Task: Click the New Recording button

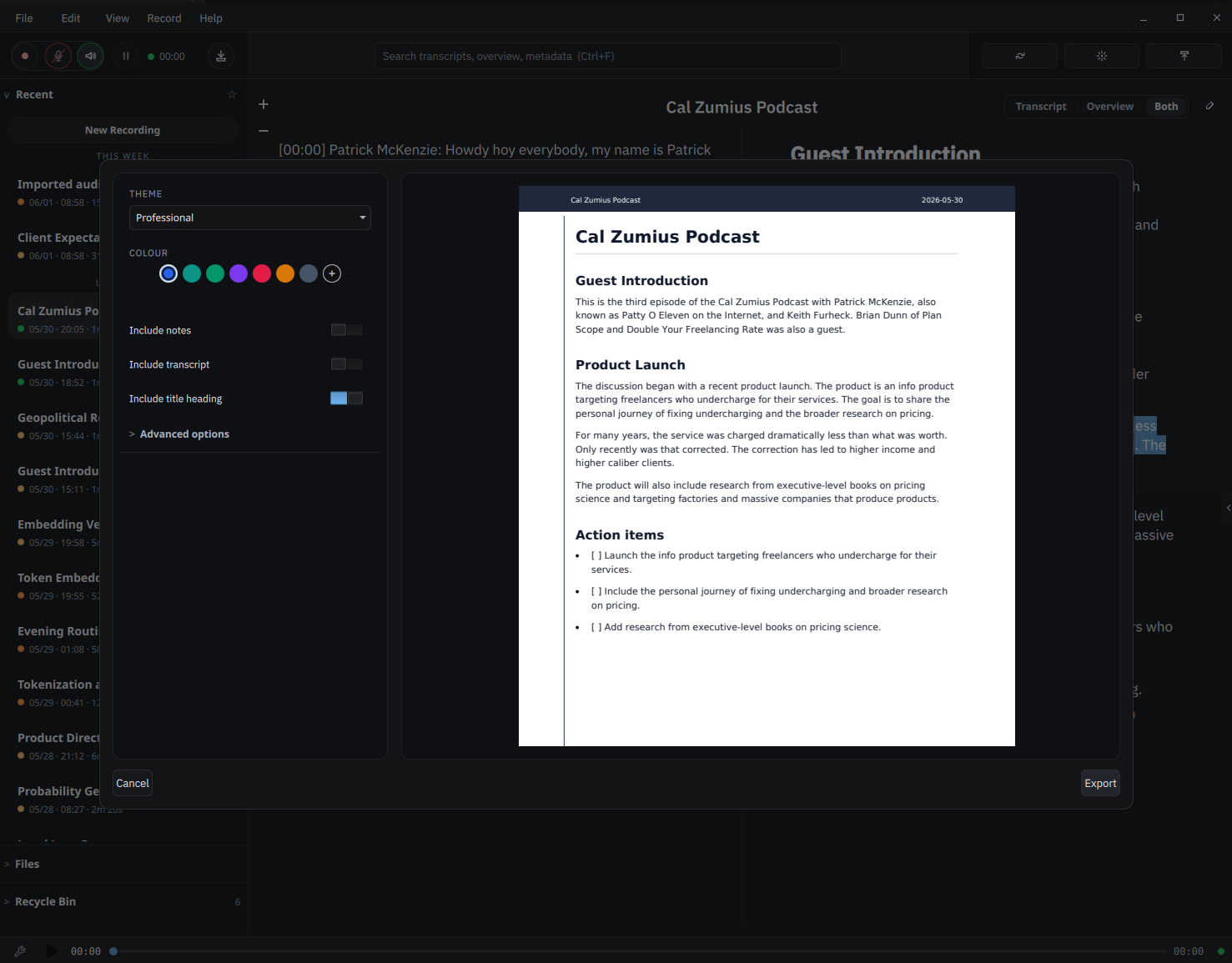Action: pyautogui.click(x=123, y=130)
